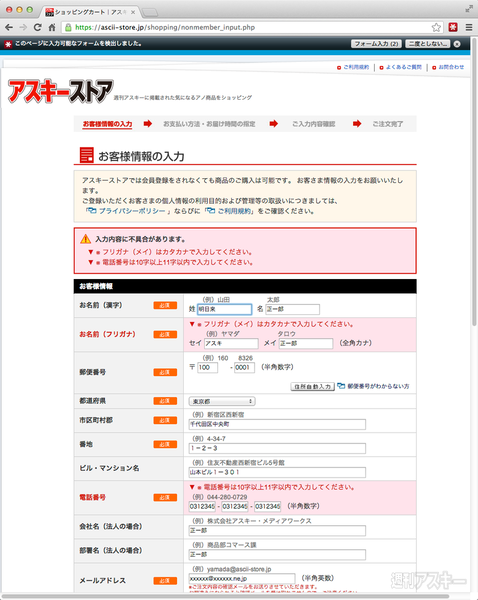478x600 pixels.
Task: Click the first phone number field
Action: pos(202,506)
